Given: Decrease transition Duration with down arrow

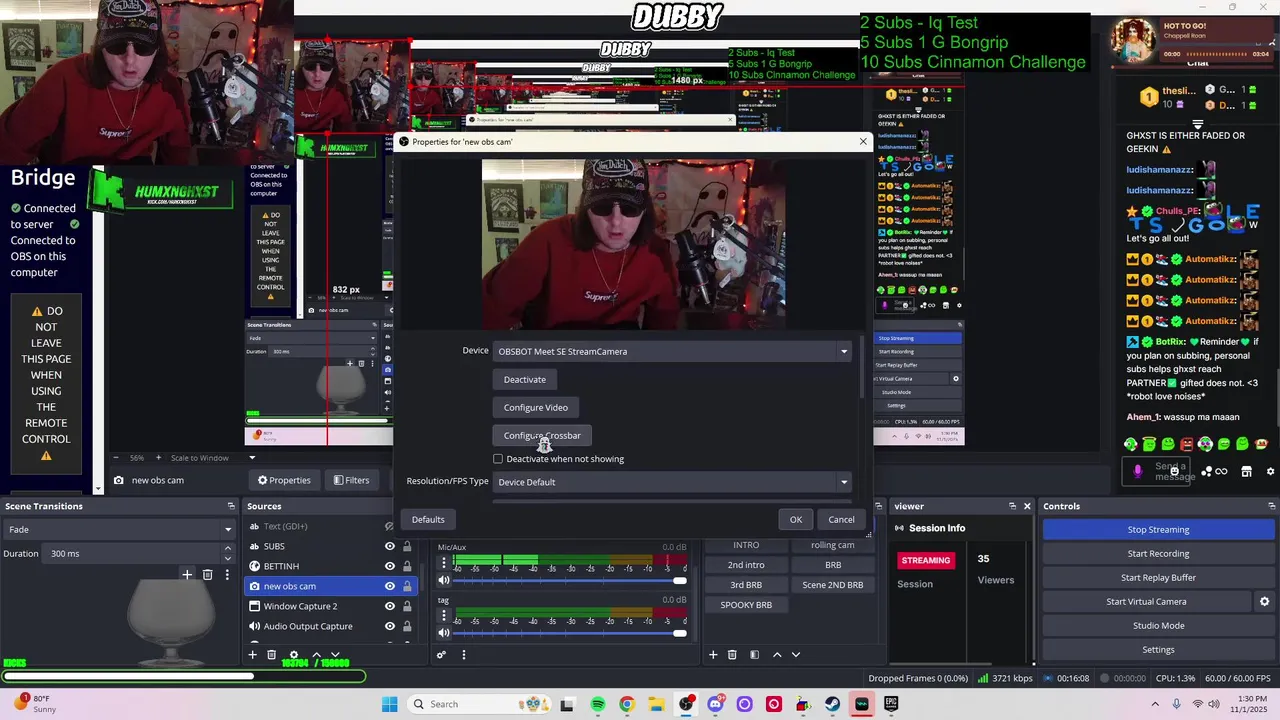Looking at the screenshot, I should pos(227,558).
